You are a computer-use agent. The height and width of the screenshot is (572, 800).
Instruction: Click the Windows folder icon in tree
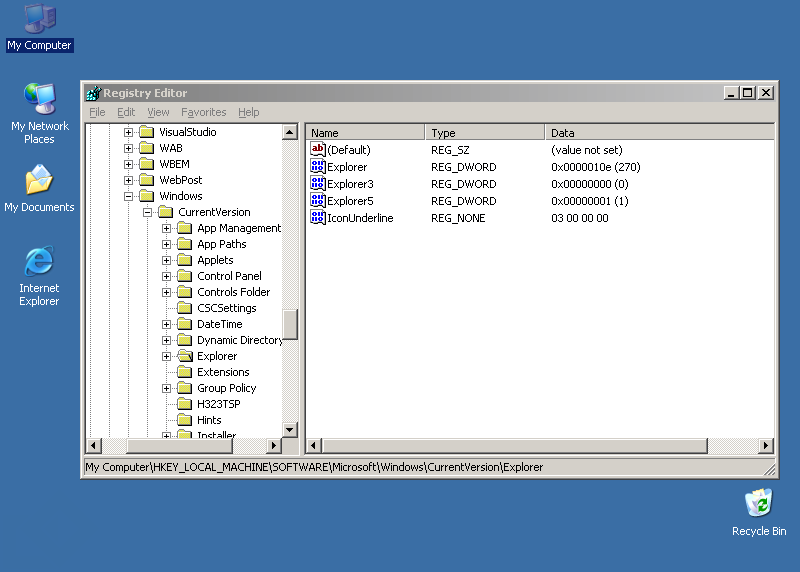[x=147, y=196]
